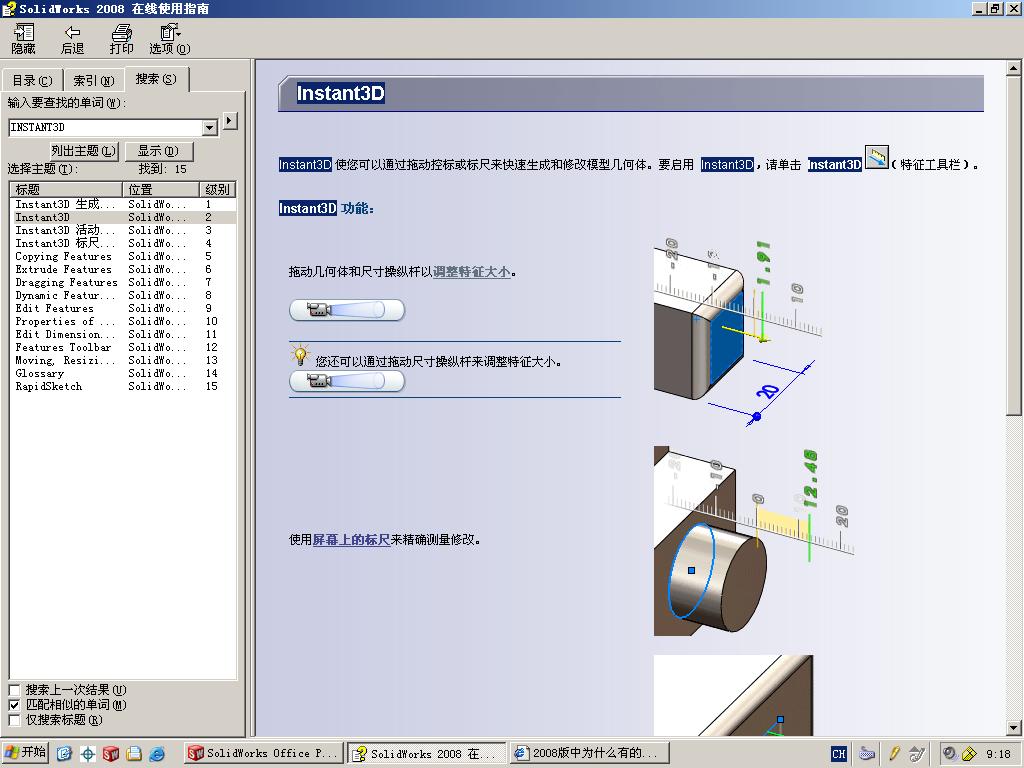Open the 开始 Start button

(x=25, y=753)
